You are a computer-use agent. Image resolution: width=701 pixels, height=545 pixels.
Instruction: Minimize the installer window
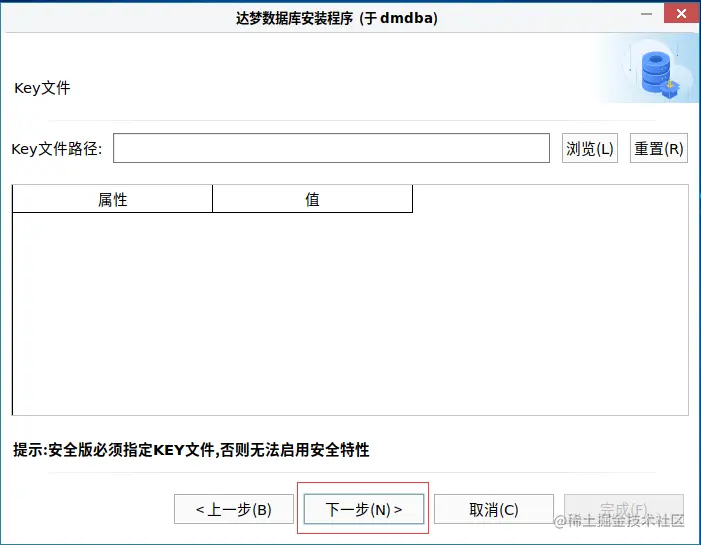[x=646, y=14]
